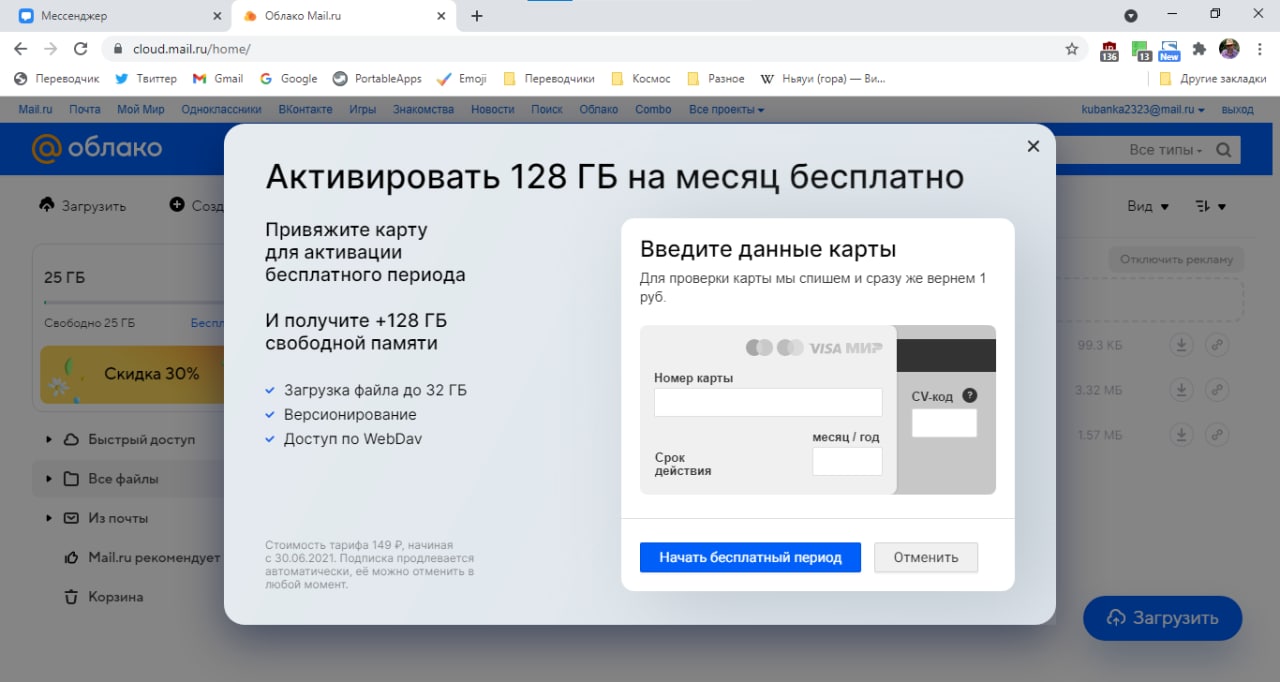Expand the Из почты tree item
This screenshot has width=1280, height=682.
pos(48,518)
